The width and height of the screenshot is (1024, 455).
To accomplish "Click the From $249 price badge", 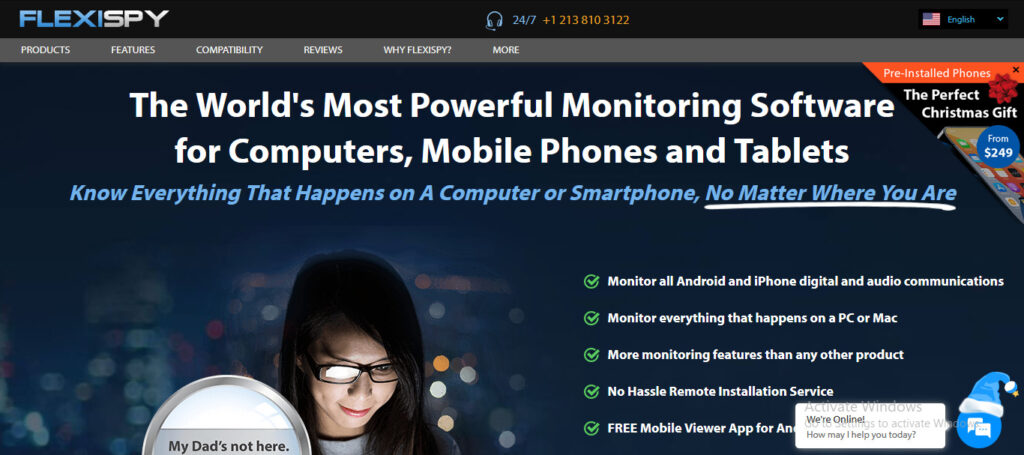I will (x=998, y=147).
